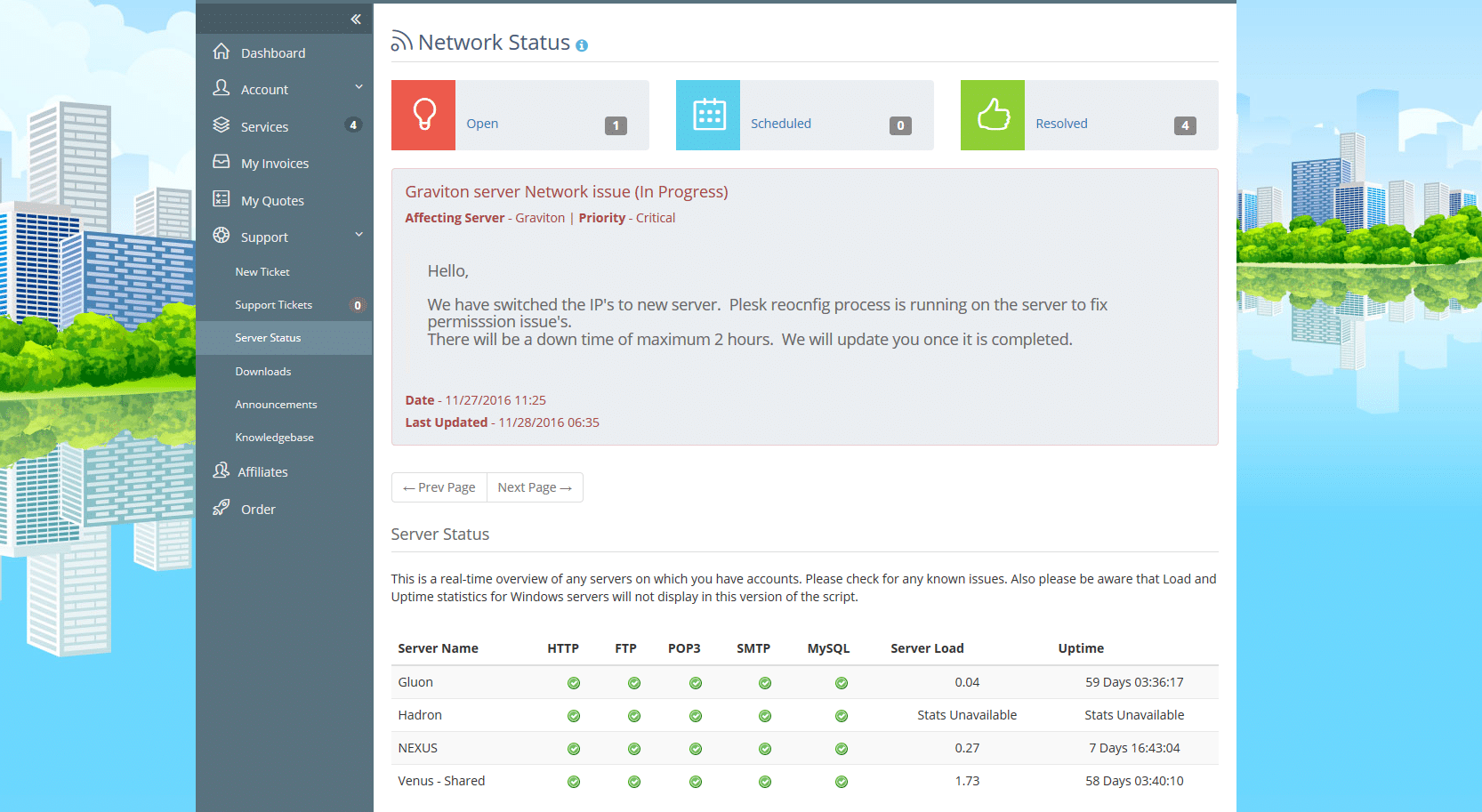Click the red Open lightbulb icon
This screenshot has height=812, width=1482.
pos(423,115)
